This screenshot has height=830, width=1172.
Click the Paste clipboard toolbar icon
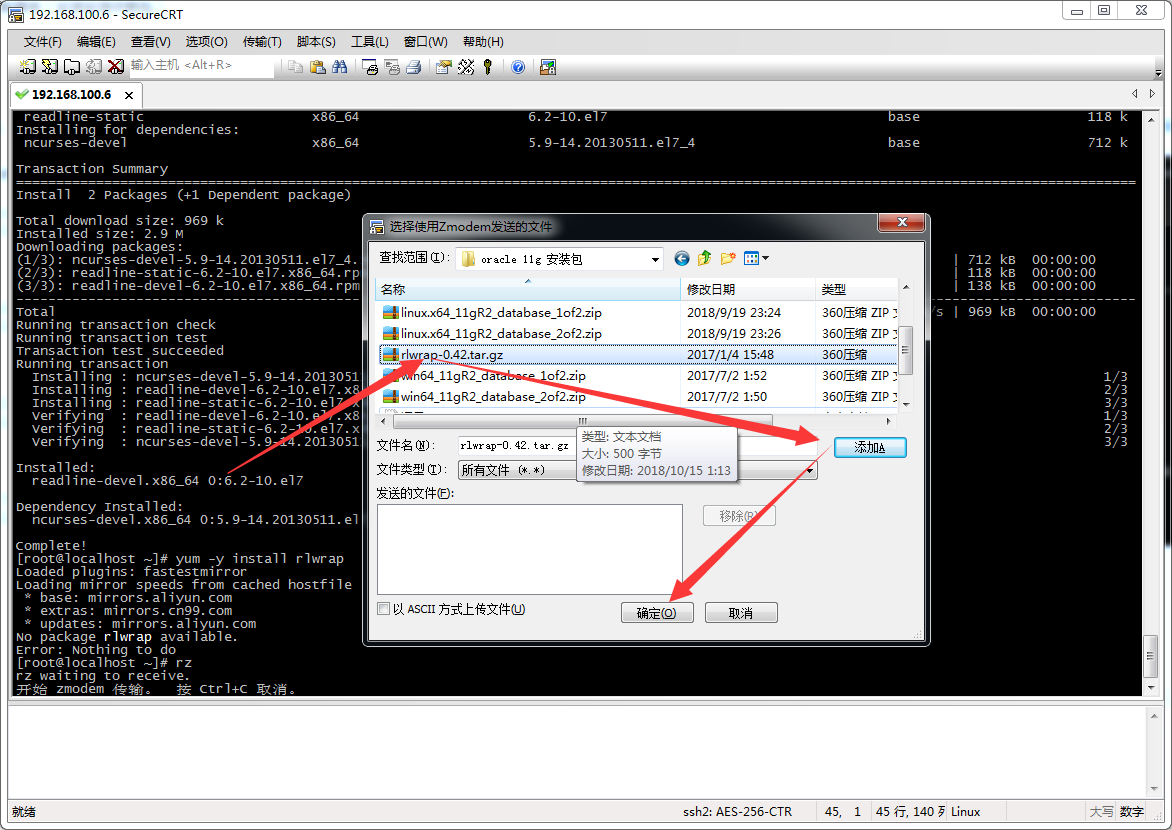(x=318, y=67)
